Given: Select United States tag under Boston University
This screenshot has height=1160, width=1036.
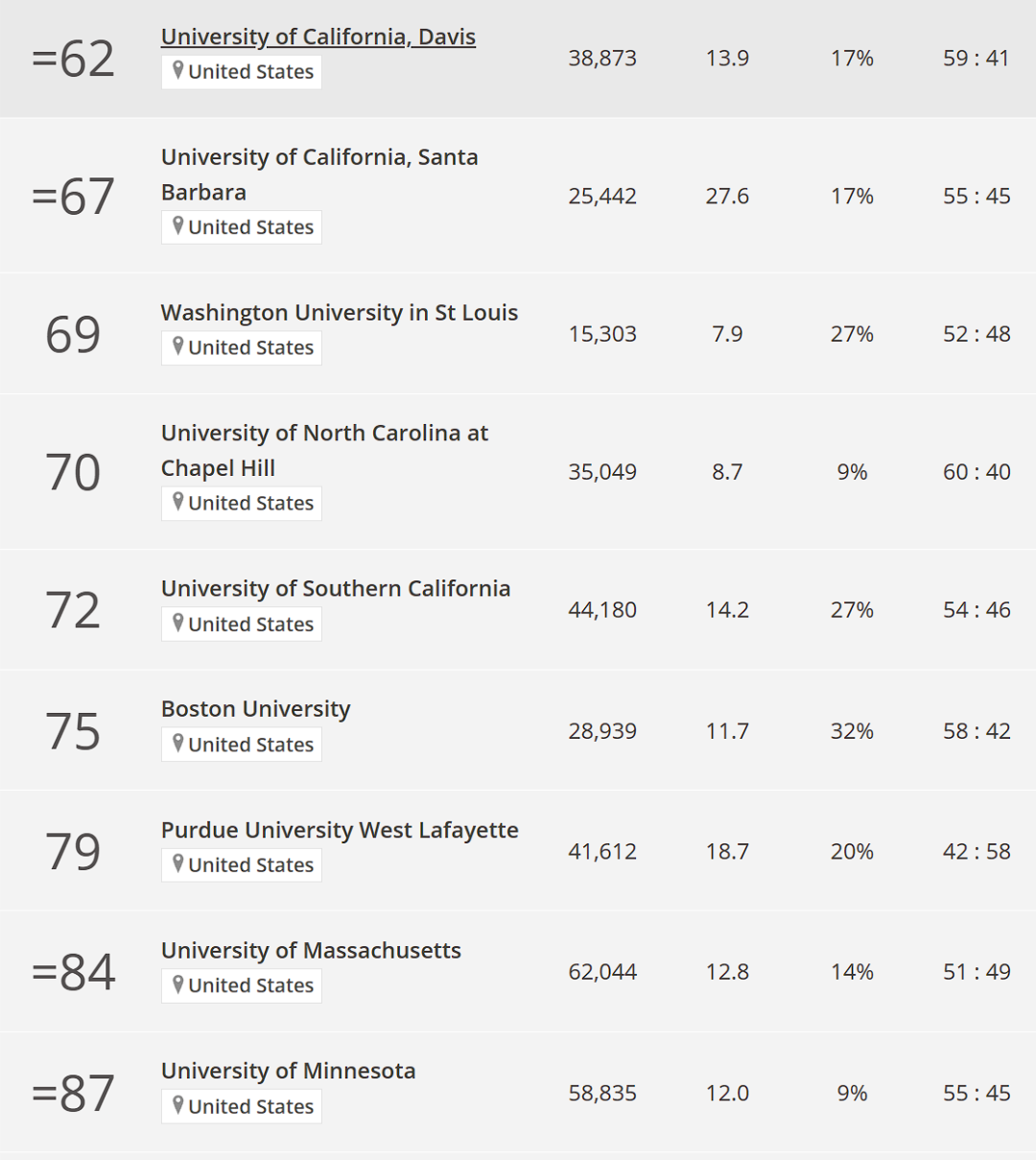Looking at the screenshot, I should pyautogui.click(x=242, y=745).
